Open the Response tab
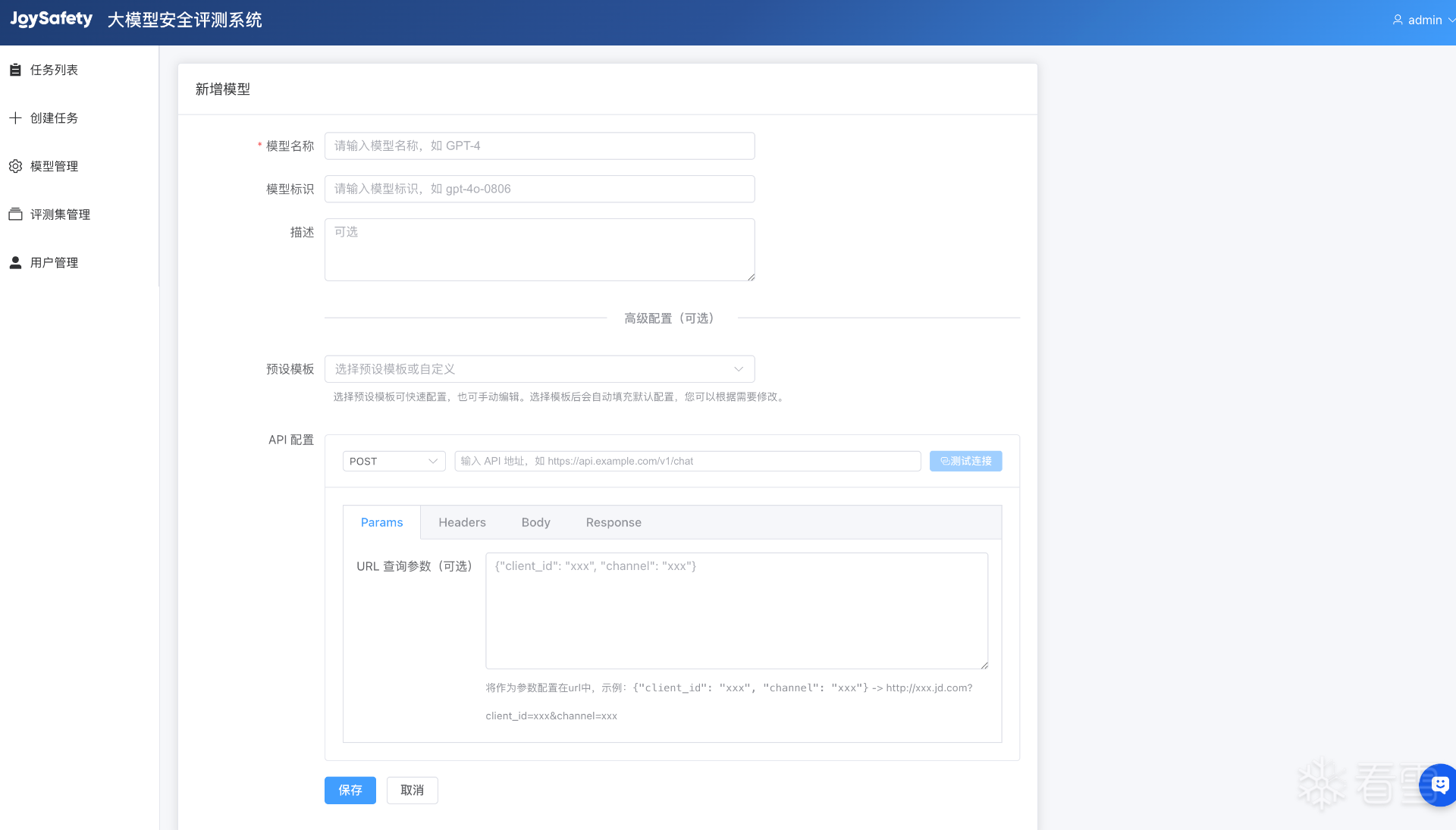 (x=613, y=522)
